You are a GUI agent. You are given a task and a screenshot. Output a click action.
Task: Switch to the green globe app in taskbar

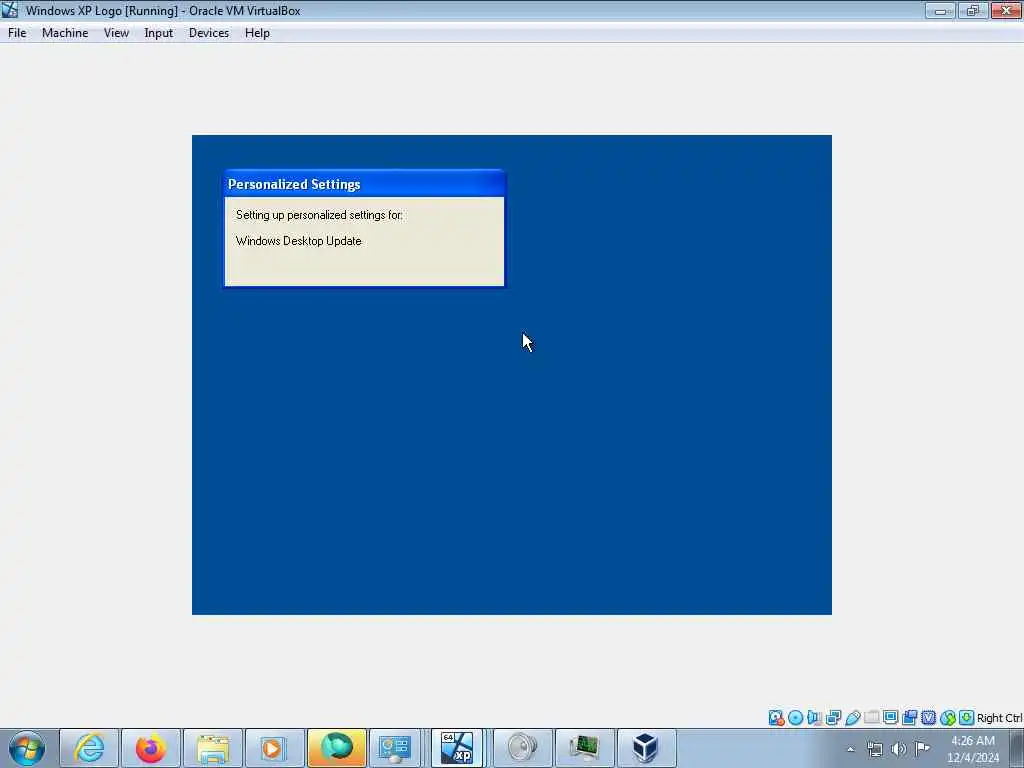[336, 748]
